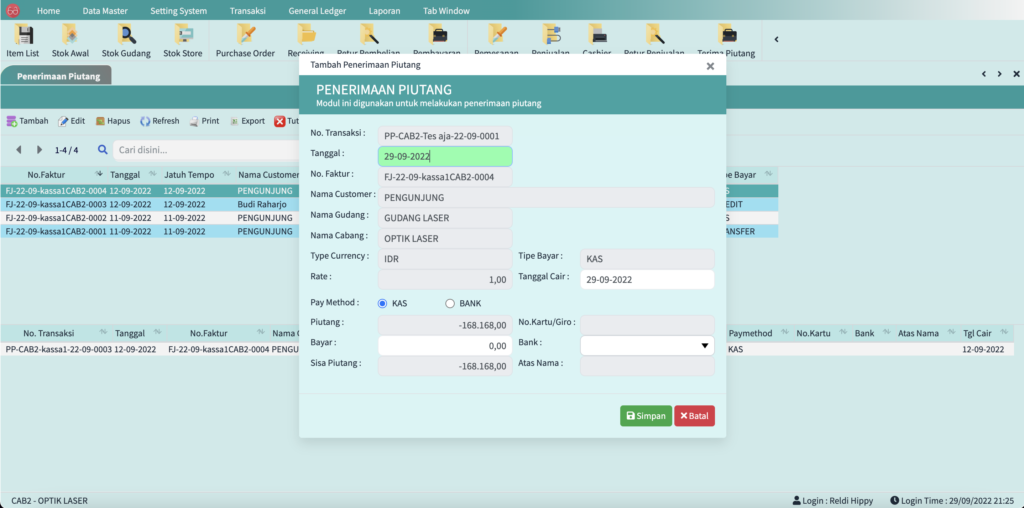The image size is (1024, 508).
Task: Open Stok Store from the toolbar
Action: click(x=183, y=40)
